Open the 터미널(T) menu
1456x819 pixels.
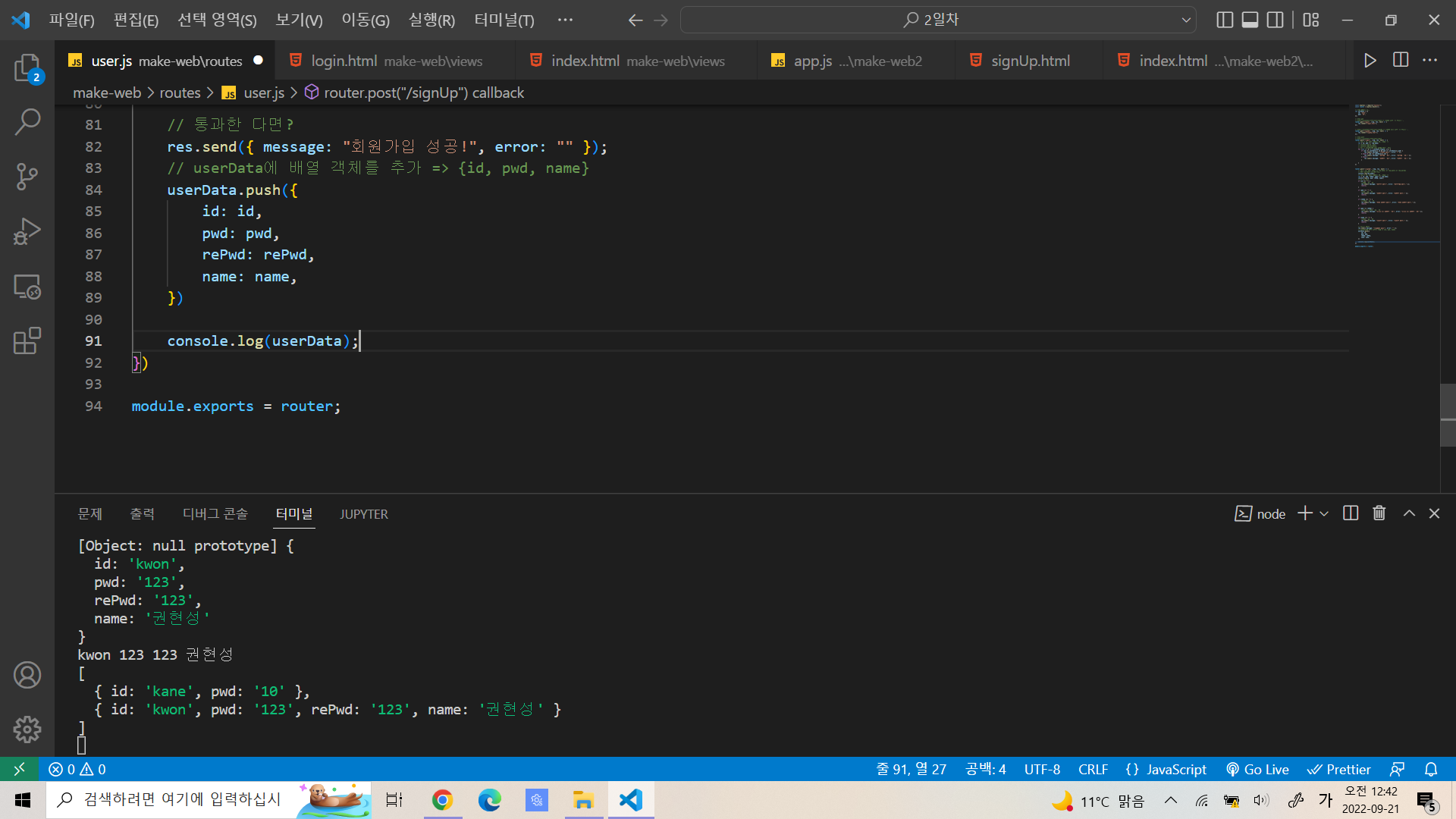[x=504, y=20]
